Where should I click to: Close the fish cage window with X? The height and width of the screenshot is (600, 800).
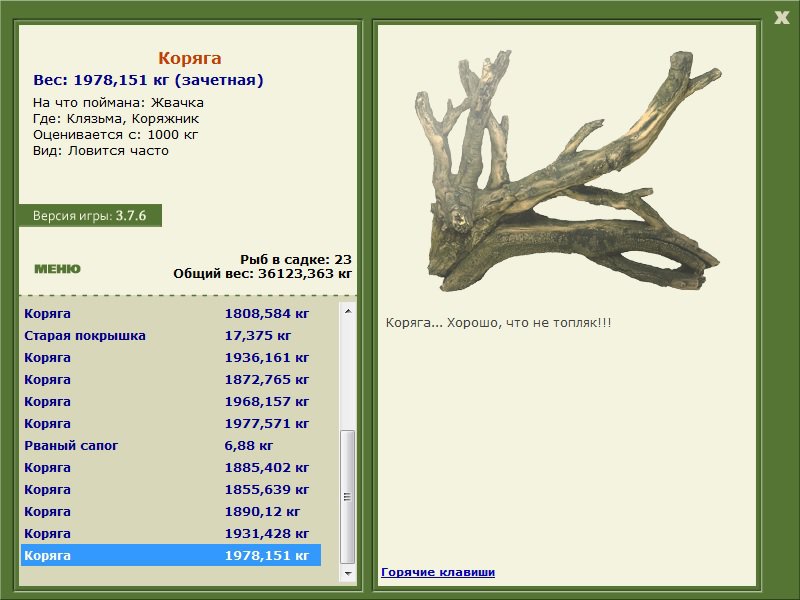coord(782,17)
